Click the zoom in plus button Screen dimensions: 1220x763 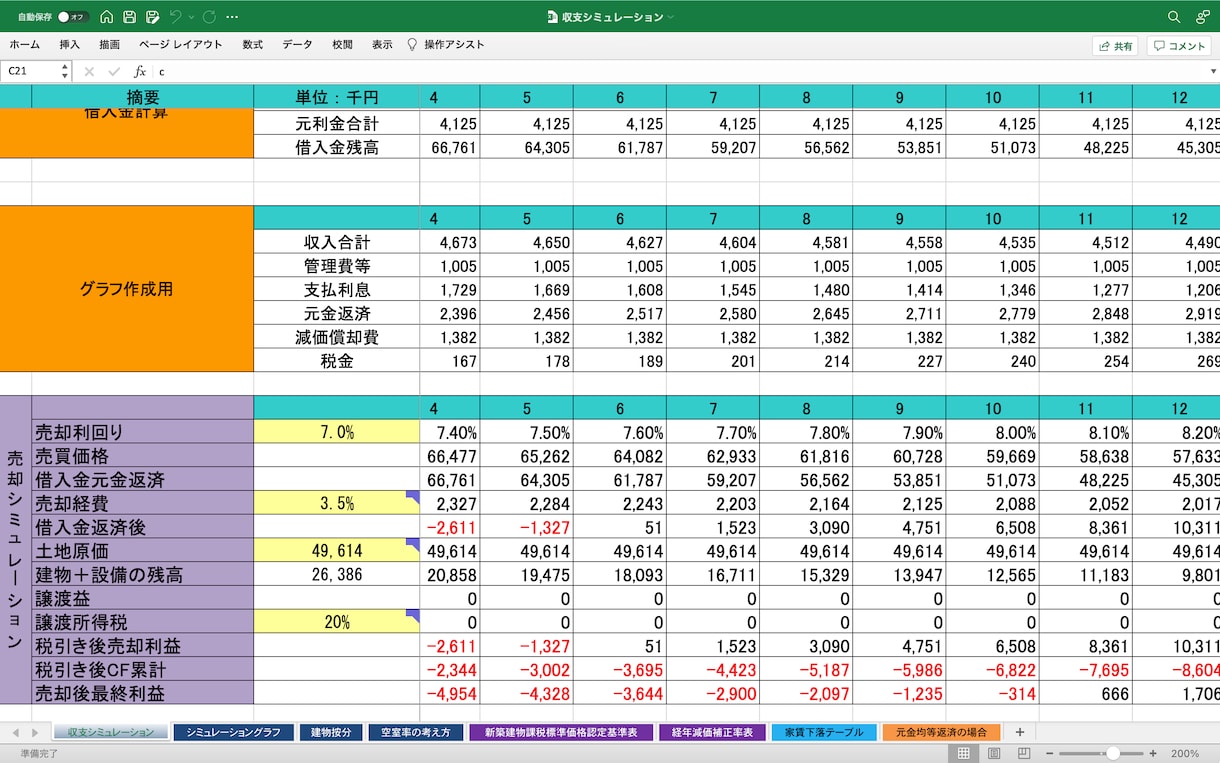[x=1153, y=753]
